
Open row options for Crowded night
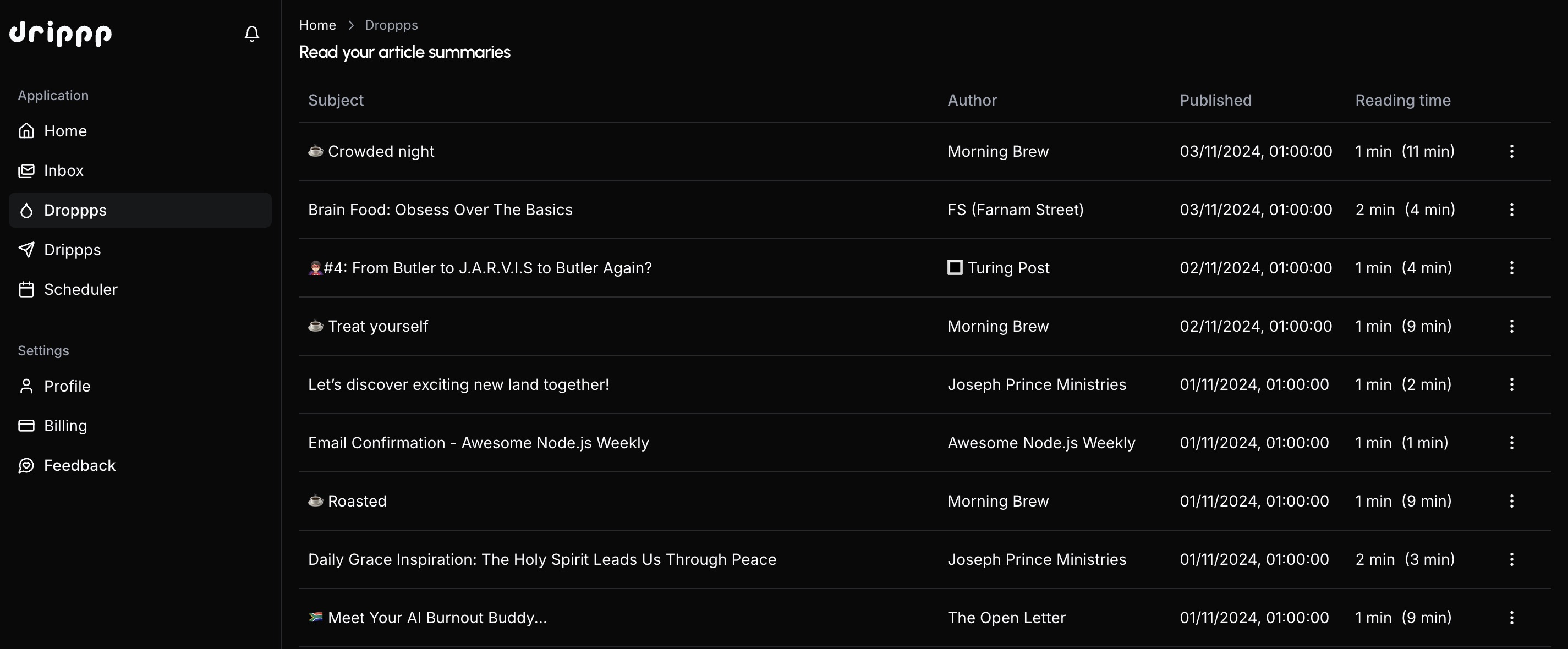pos(1511,151)
